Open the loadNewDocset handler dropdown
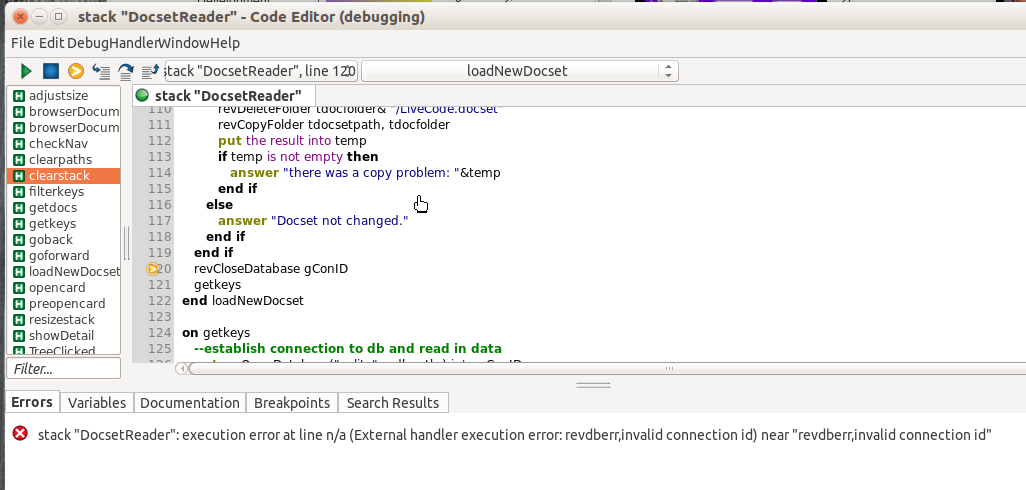The height and width of the screenshot is (490, 1026). pos(519,71)
